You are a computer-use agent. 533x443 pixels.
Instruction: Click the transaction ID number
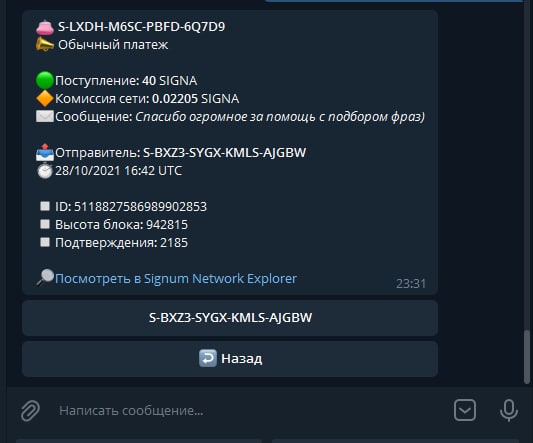point(140,207)
